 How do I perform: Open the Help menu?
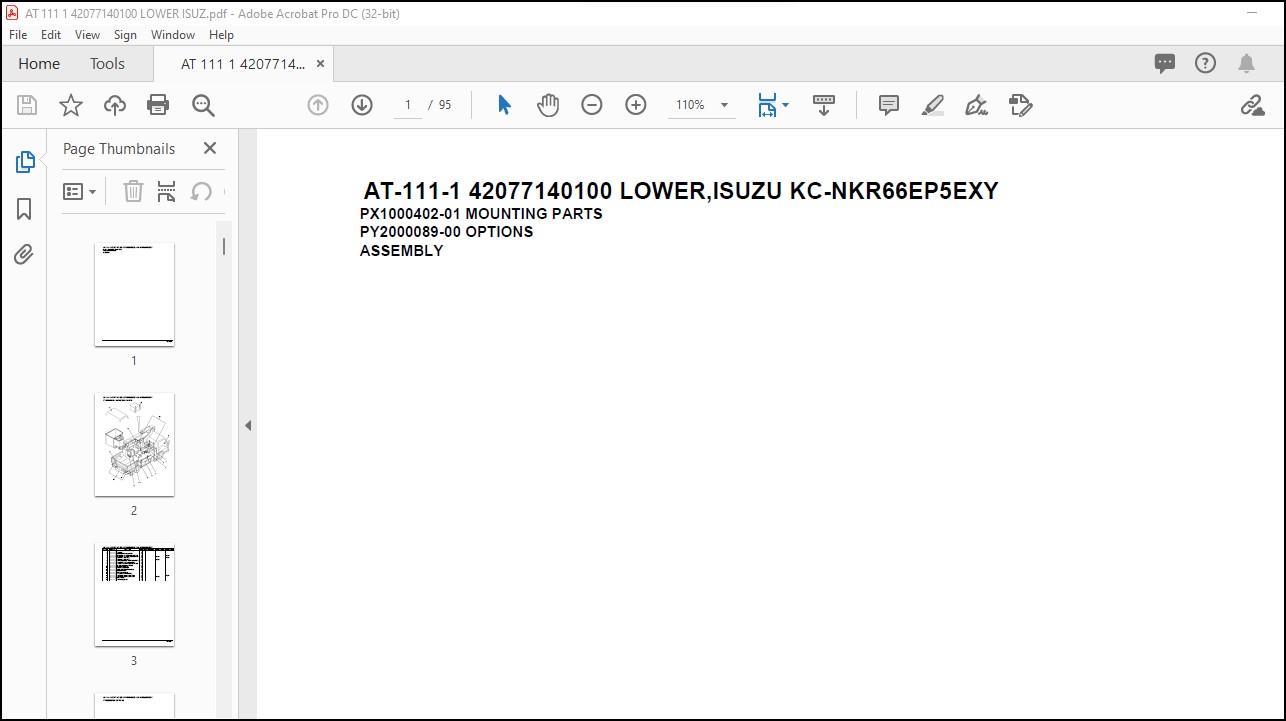[x=221, y=34]
